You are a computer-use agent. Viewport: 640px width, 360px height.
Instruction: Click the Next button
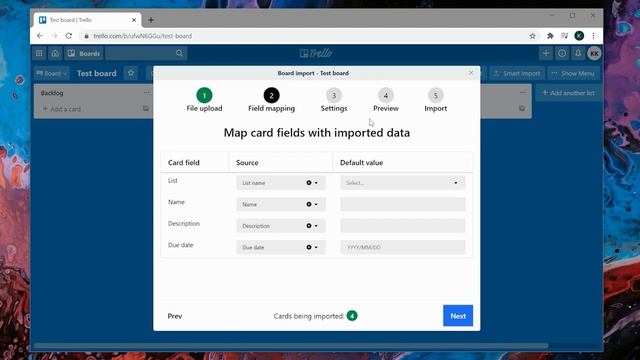coord(458,316)
